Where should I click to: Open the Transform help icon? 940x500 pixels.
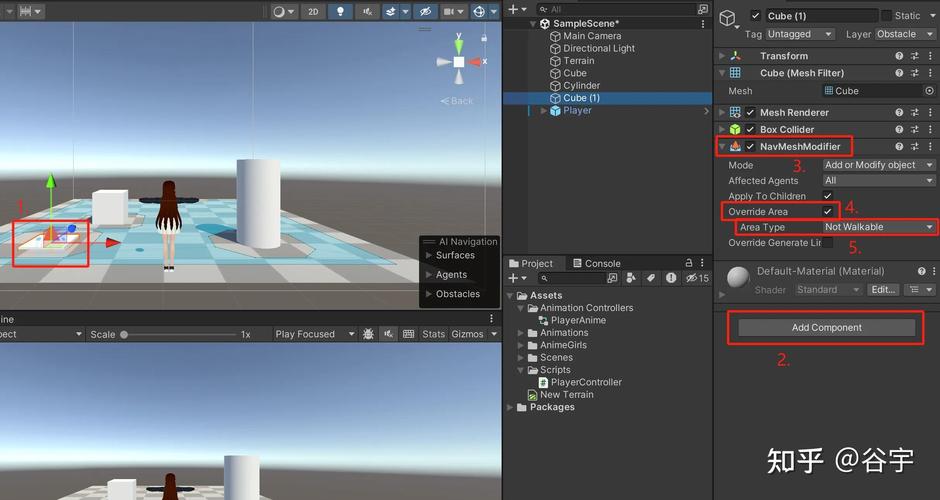point(899,56)
